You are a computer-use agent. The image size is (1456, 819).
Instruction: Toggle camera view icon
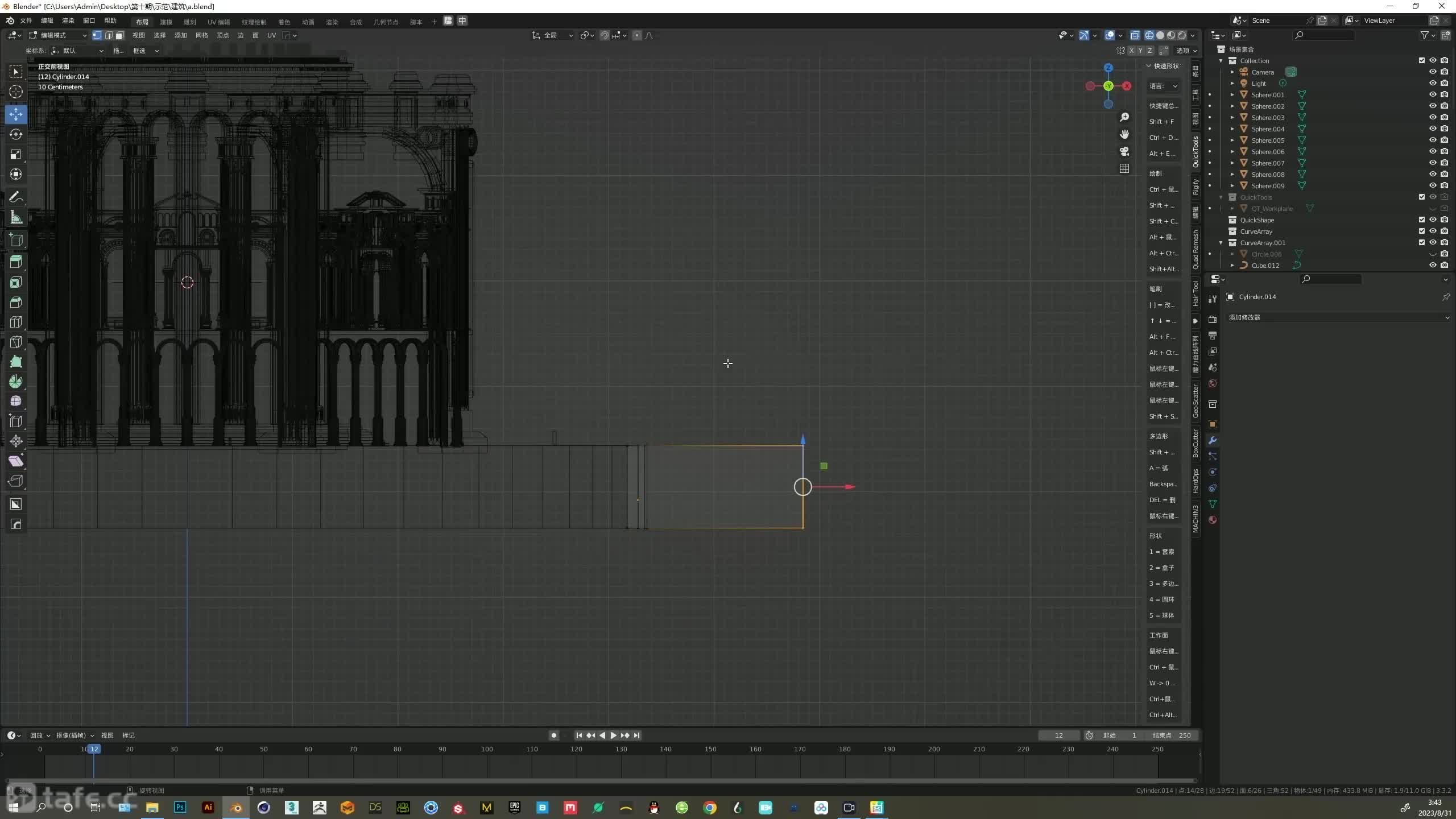coord(1124,151)
